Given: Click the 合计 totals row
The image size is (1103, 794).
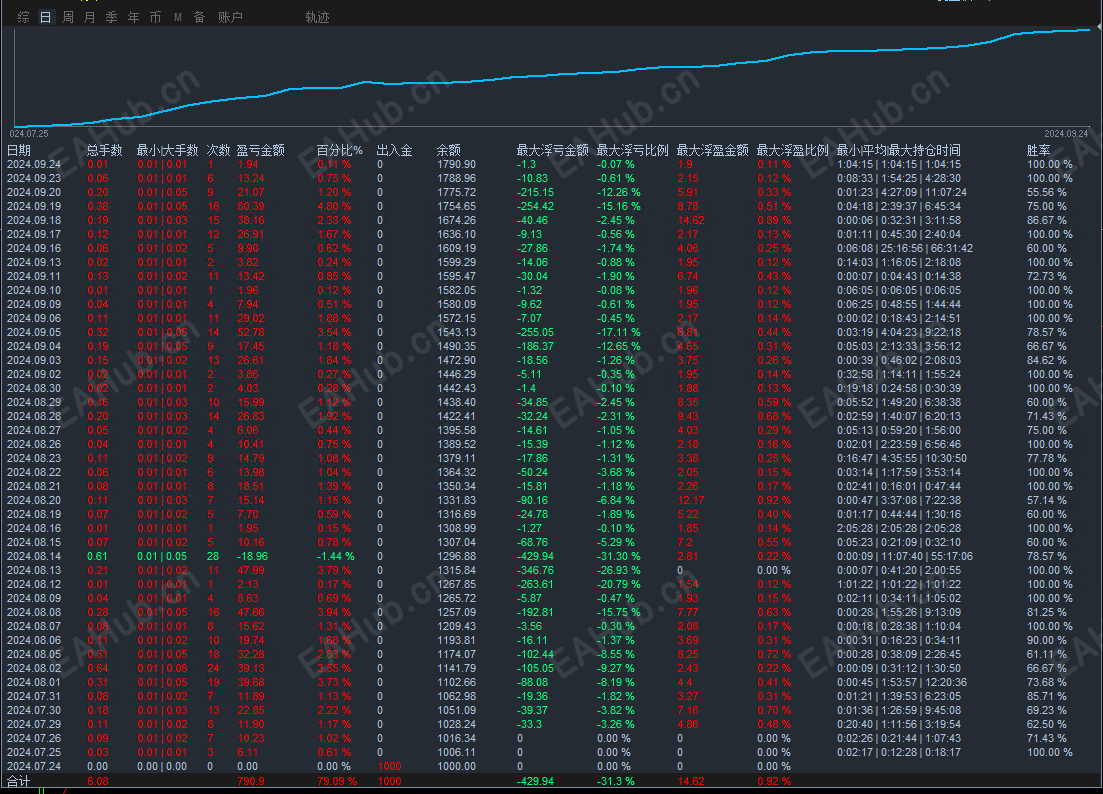Looking at the screenshot, I should tap(552, 781).
